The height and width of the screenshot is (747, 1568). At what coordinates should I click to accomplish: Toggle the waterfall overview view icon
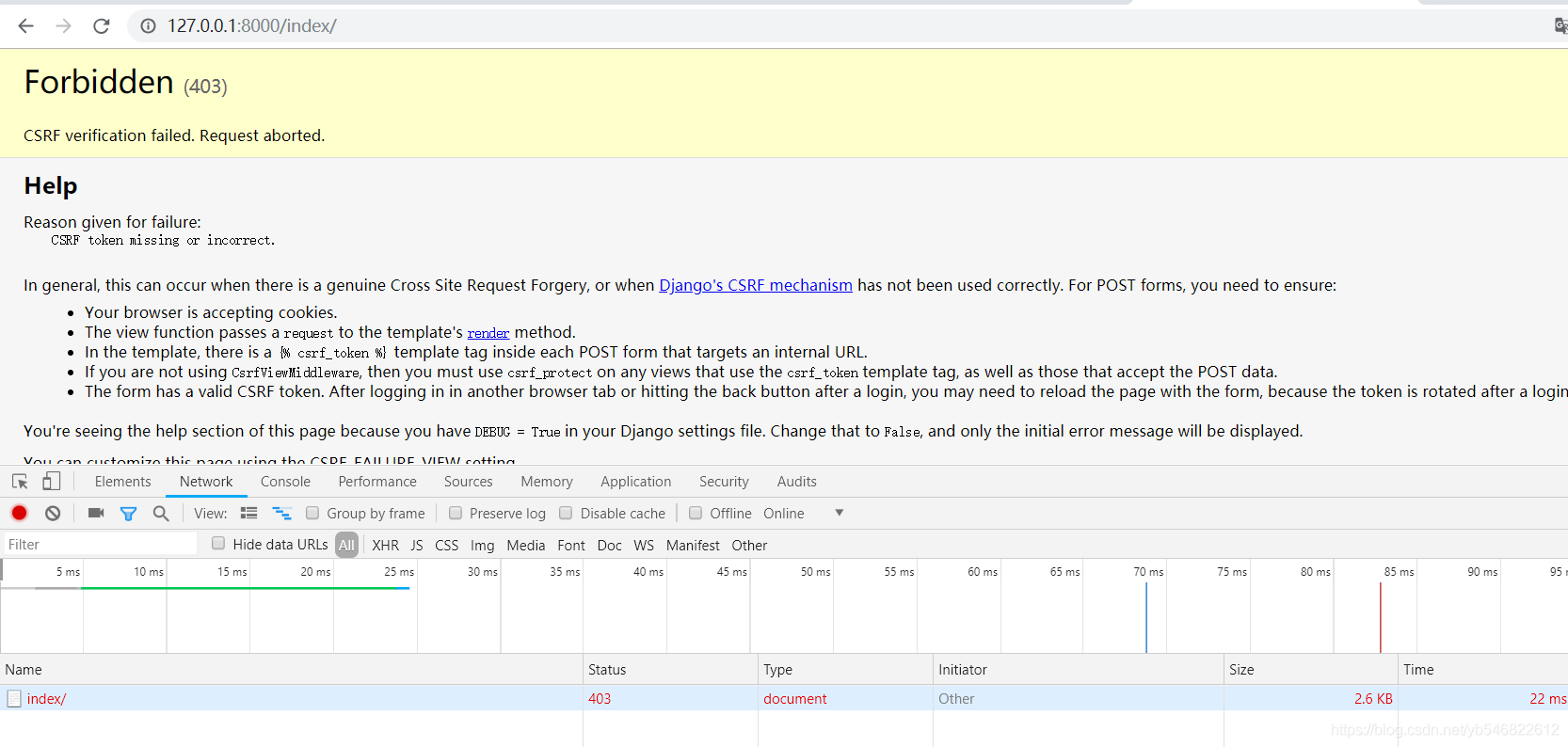[281, 513]
